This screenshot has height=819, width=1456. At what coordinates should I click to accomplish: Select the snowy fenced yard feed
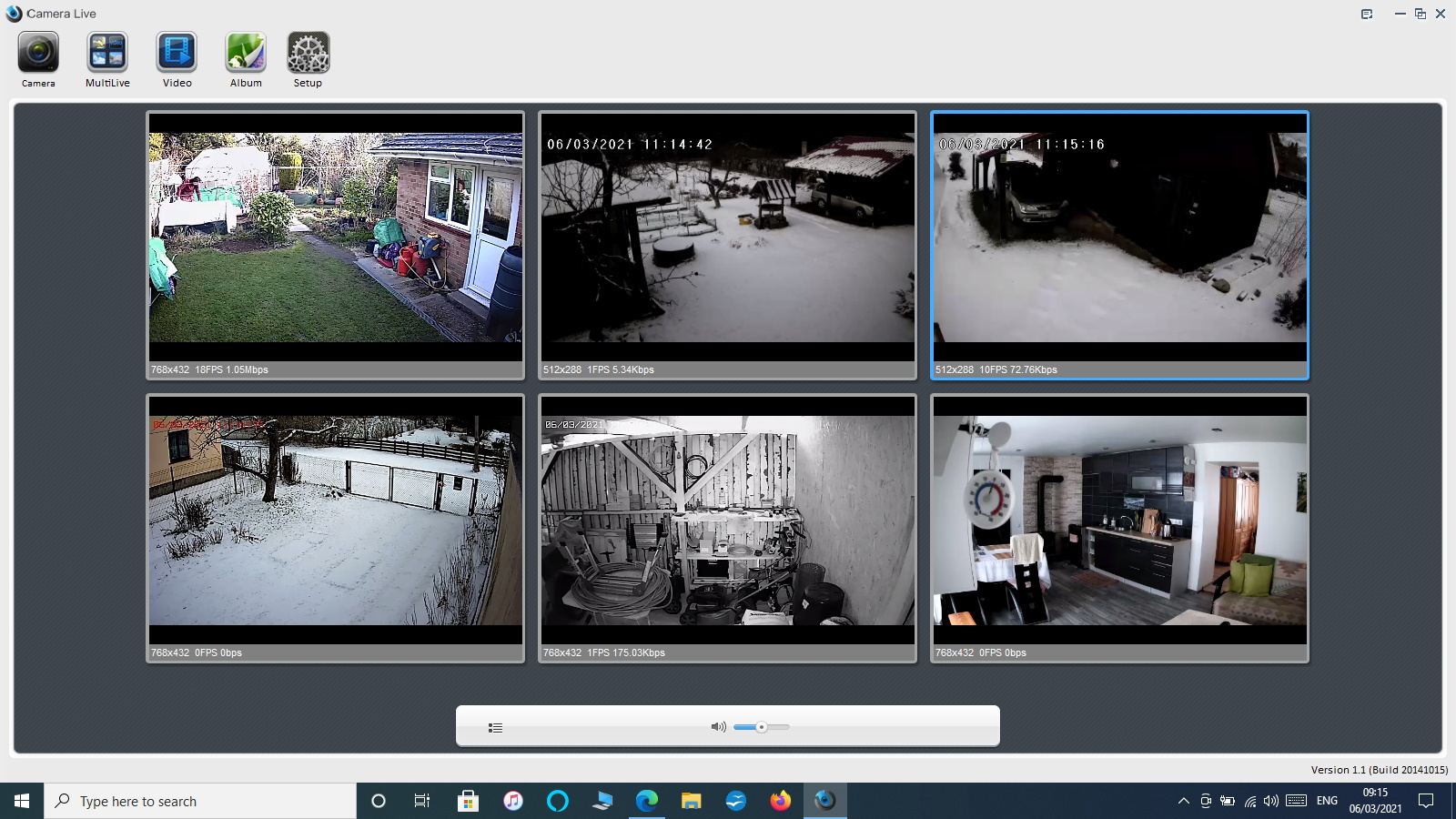pos(336,521)
